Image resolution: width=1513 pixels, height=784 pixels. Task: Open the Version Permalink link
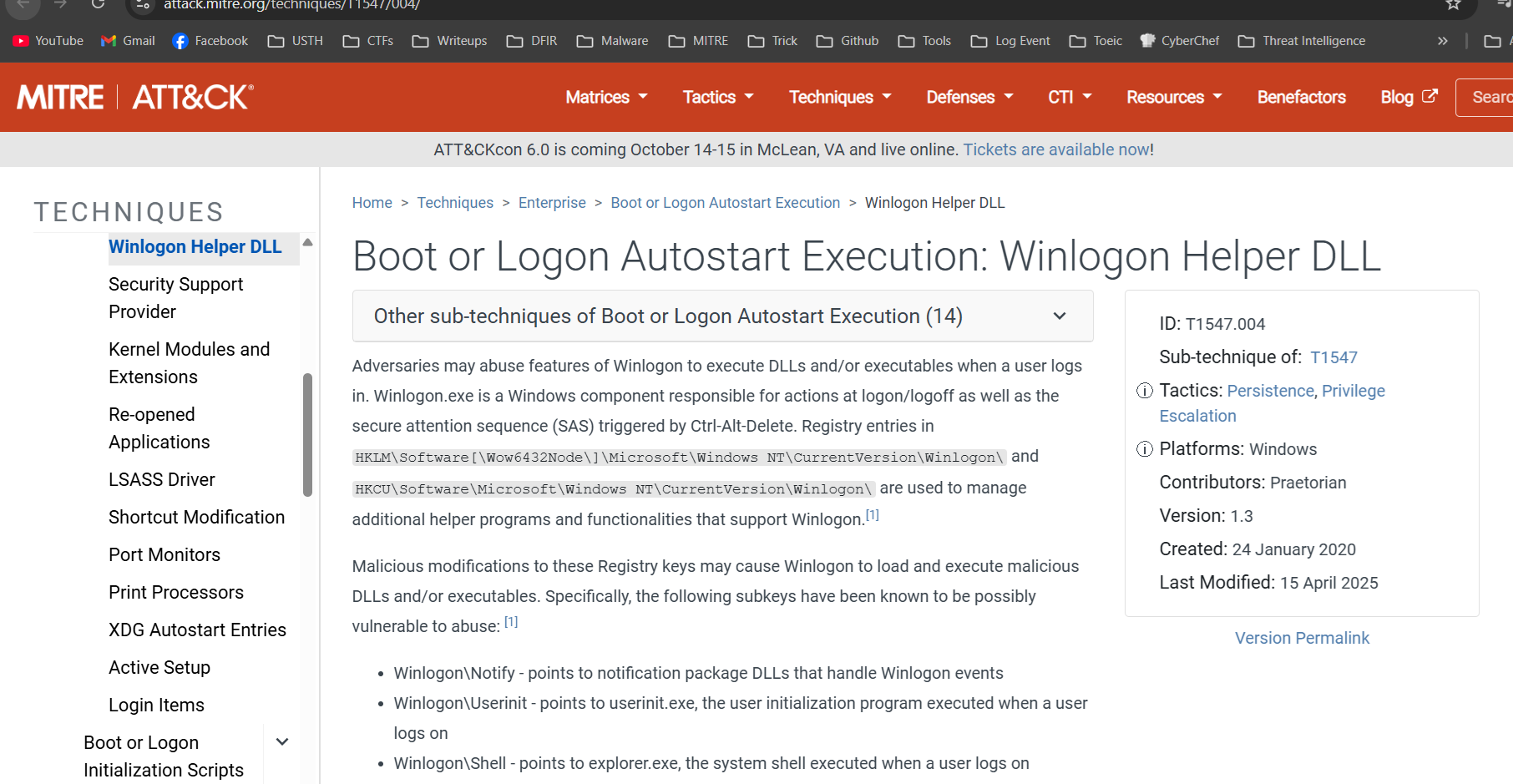1302,638
